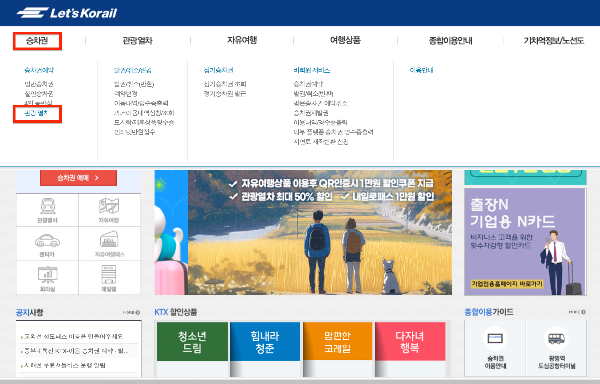Screen dimensions: 600x384
Task: Click the 정기승차권 submenu heading
Action: (218, 70)
